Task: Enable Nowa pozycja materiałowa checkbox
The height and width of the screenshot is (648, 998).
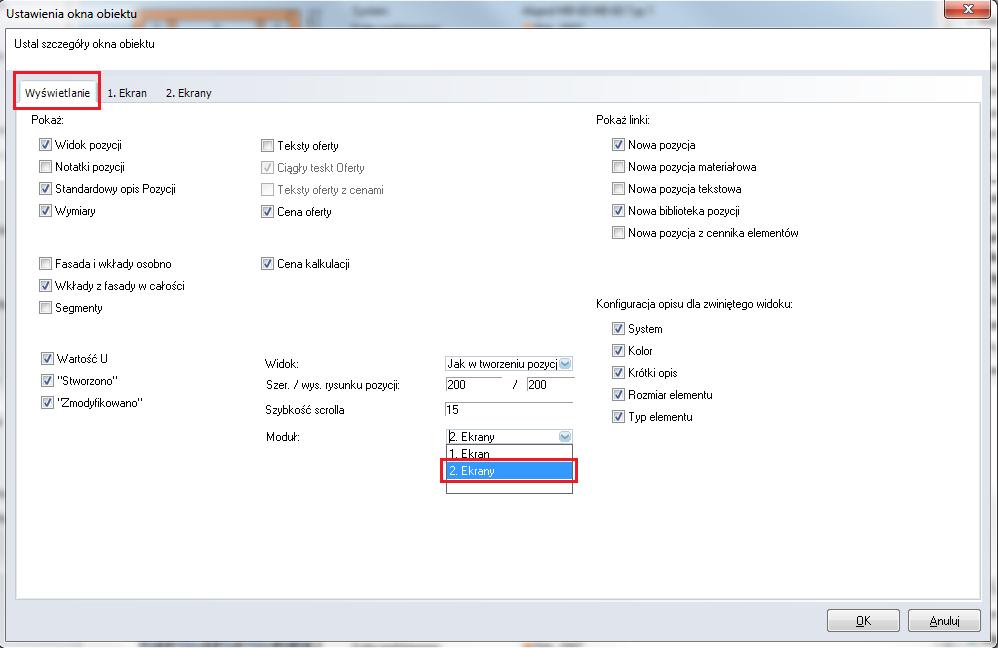Action: click(618, 167)
